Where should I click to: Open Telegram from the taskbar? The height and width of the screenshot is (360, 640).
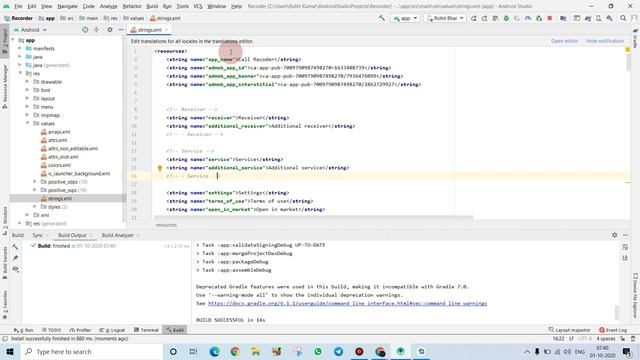point(338,351)
